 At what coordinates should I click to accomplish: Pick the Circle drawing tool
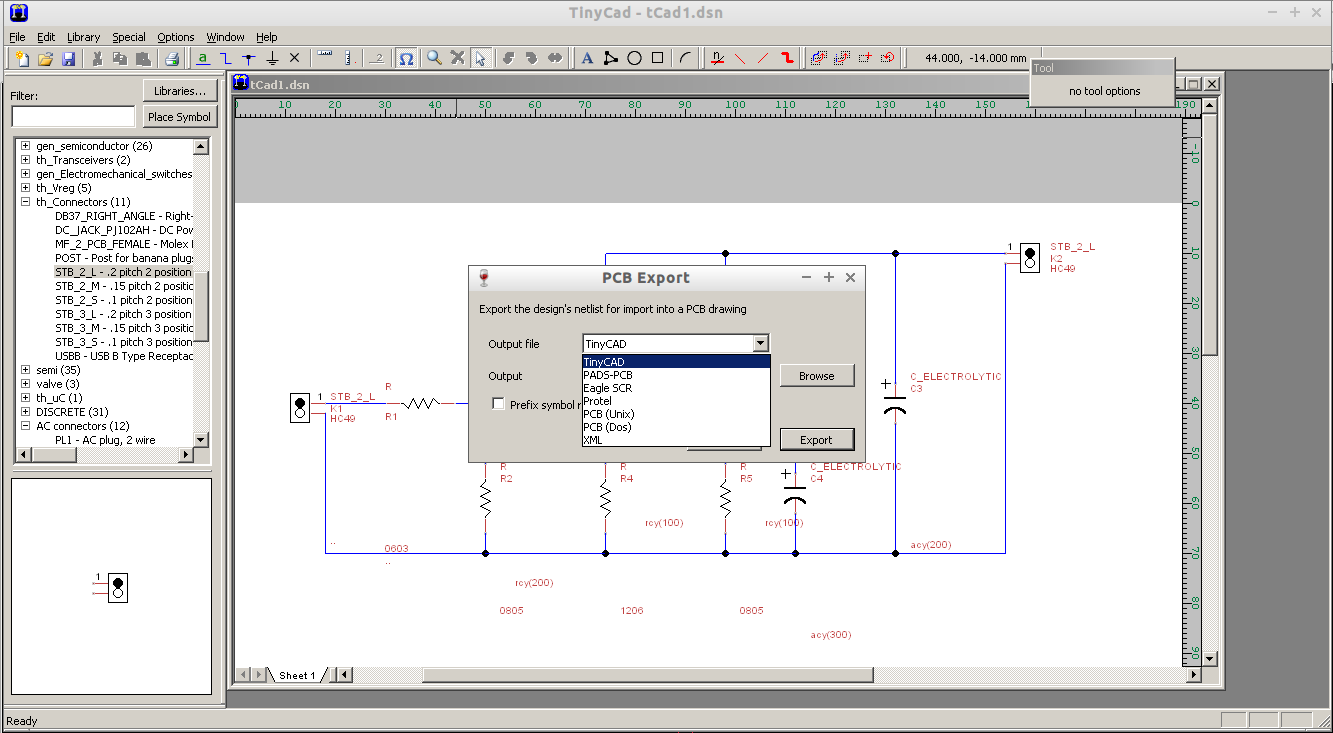[634, 57]
